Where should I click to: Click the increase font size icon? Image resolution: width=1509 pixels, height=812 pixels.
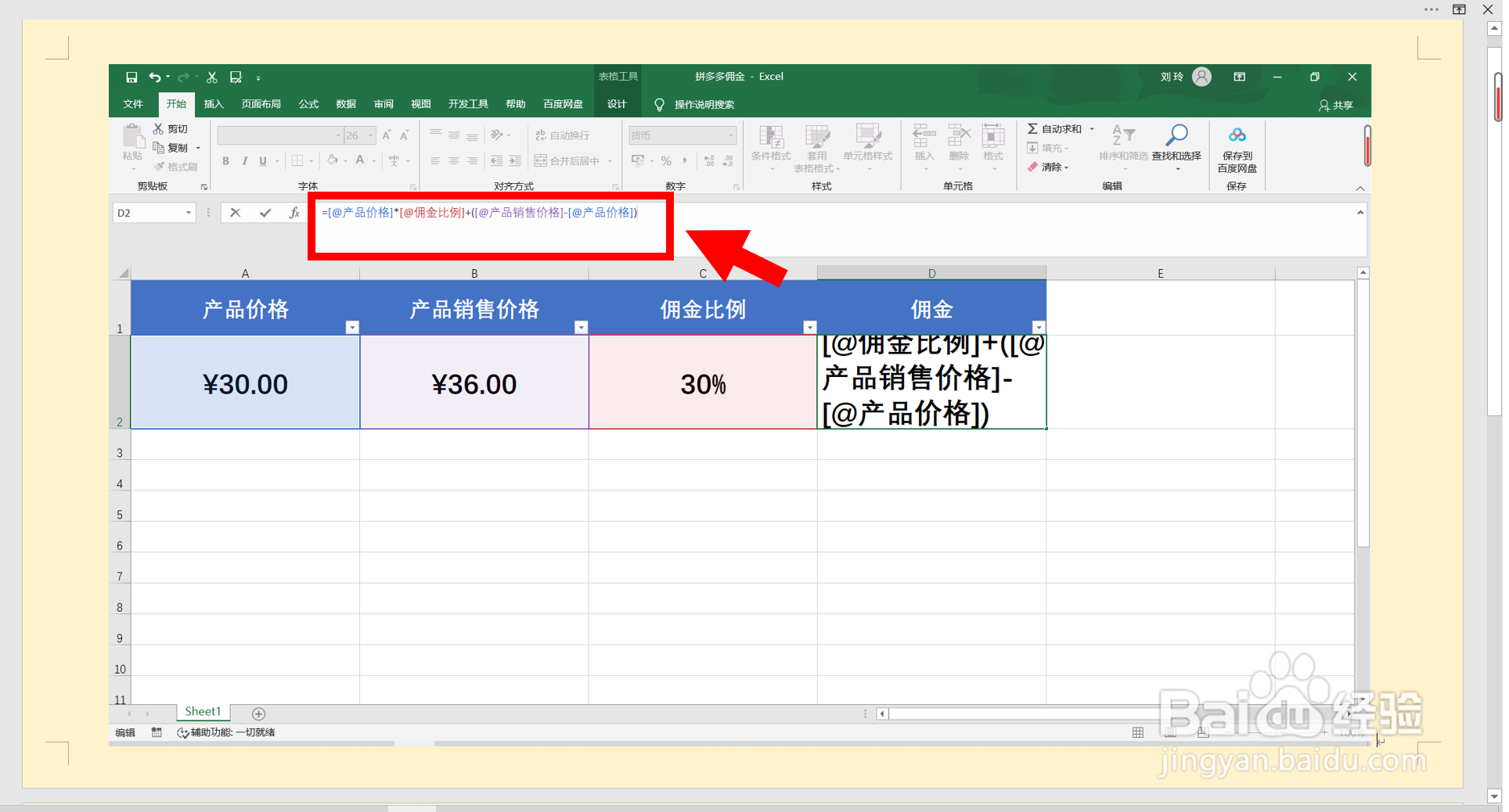[387, 135]
